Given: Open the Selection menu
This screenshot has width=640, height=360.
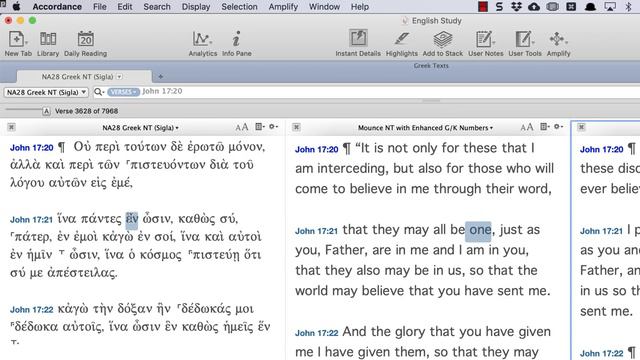Looking at the screenshot, I should click(239, 7).
